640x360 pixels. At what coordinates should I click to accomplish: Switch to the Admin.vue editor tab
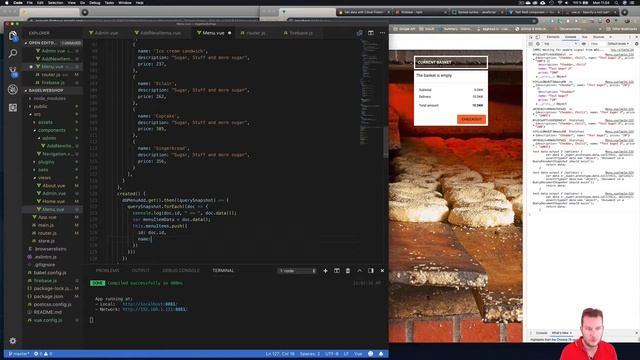105,33
